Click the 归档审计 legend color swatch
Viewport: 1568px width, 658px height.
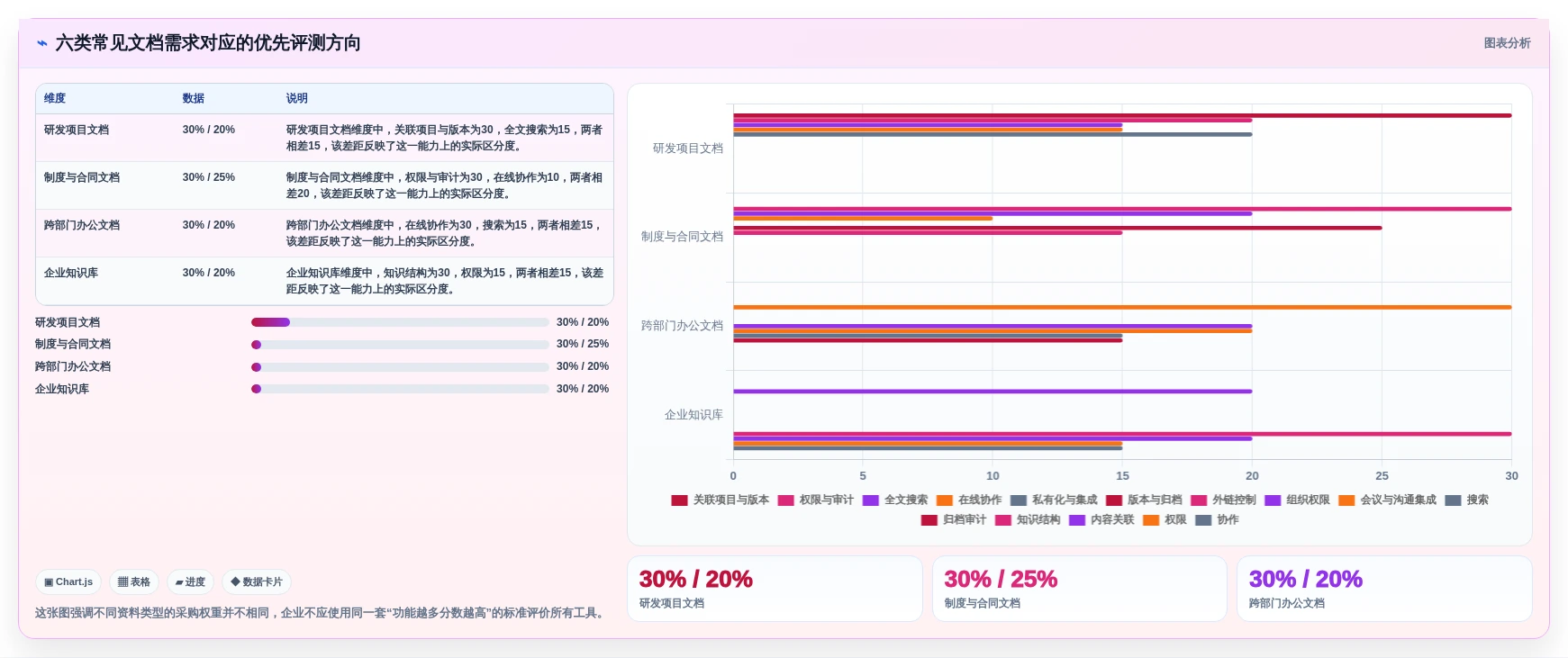coord(929,520)
